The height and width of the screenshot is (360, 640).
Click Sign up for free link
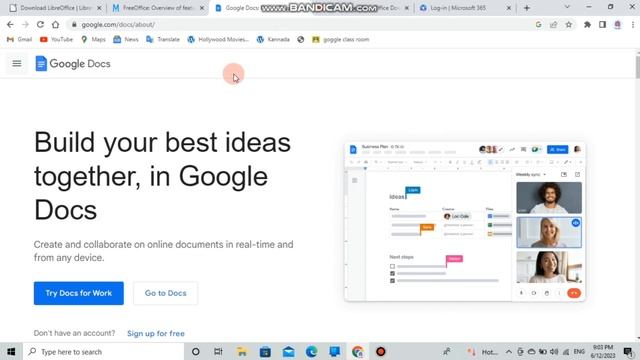pos(156,333)
